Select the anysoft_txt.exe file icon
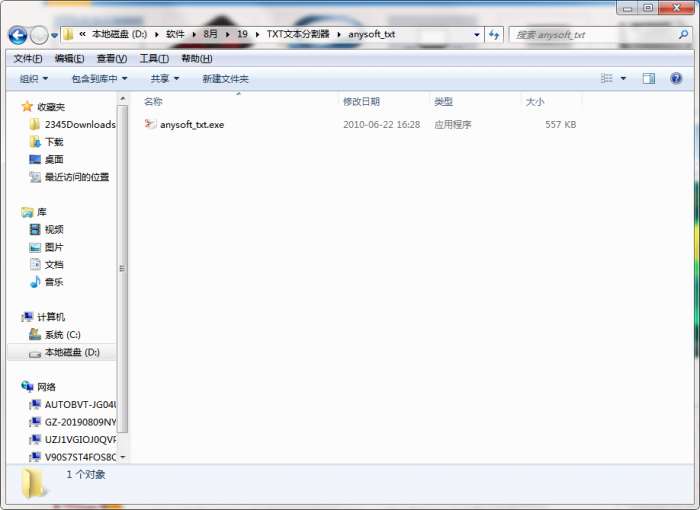This screenshot has height=510, width=700. [150, 124]
